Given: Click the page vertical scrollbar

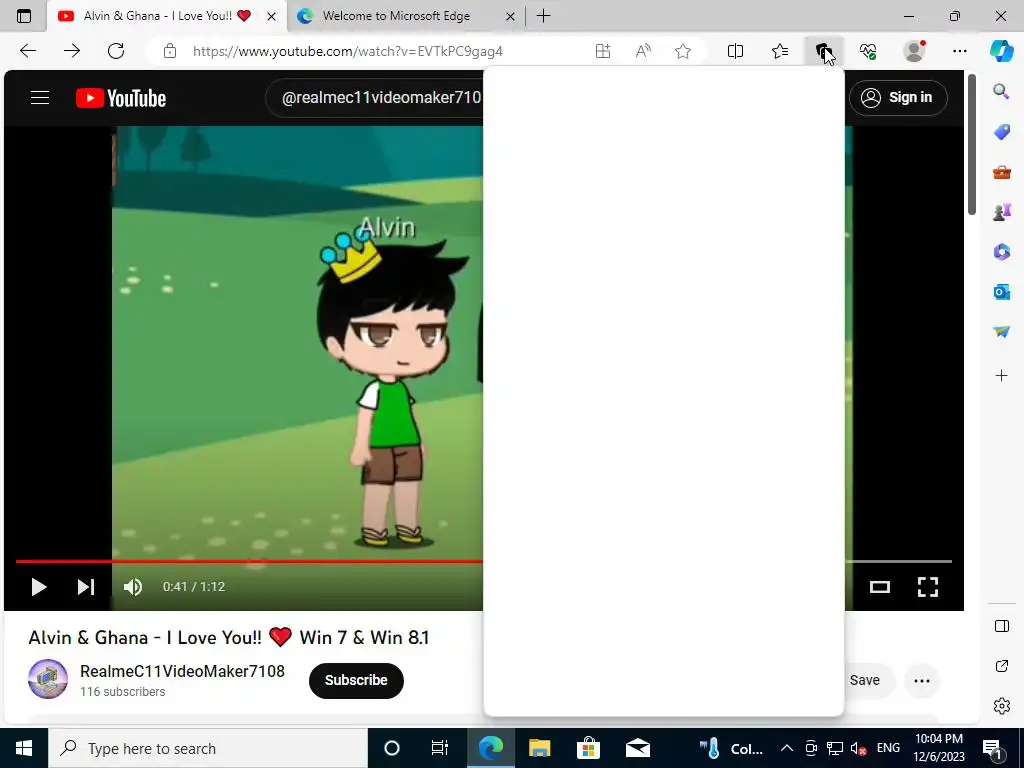Looking at the screenshot, I should coord(972,144).
